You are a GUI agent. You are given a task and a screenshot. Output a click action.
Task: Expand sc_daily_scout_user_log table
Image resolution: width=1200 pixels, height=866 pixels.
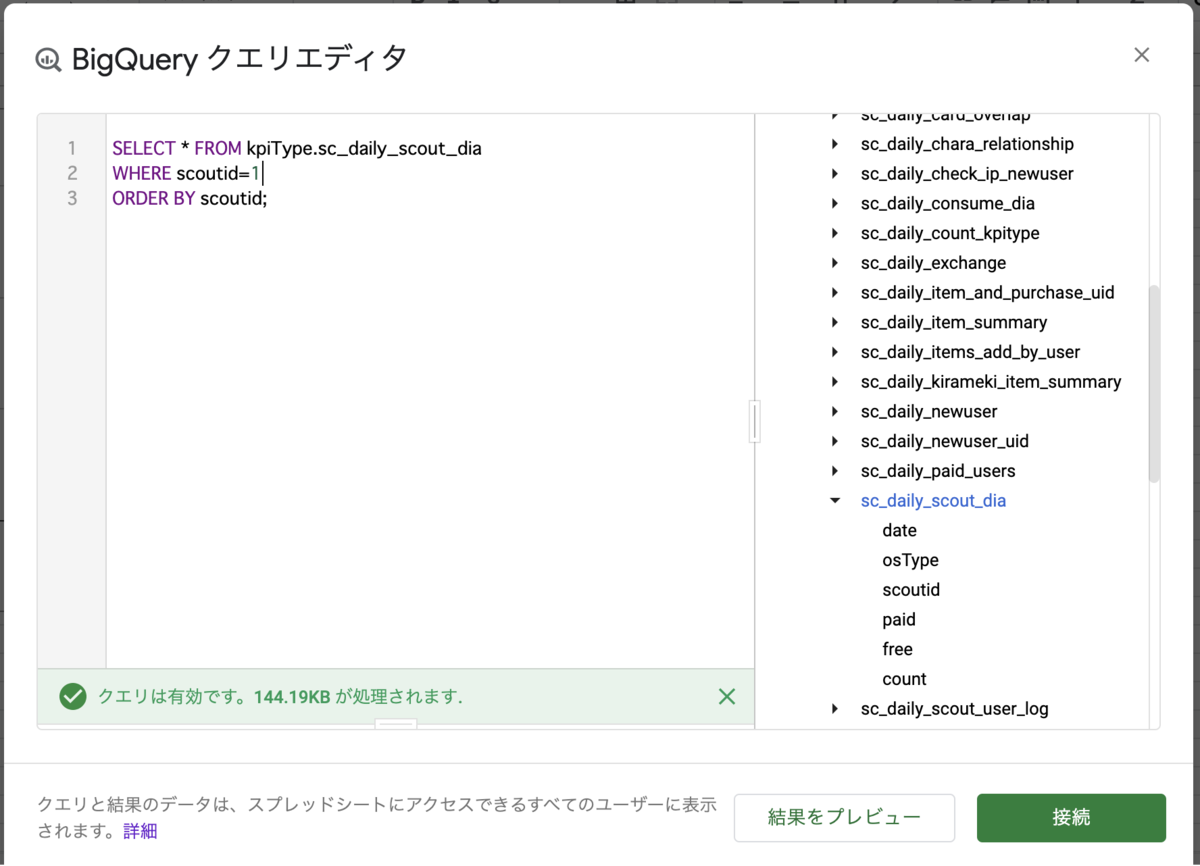click(835, 709)
